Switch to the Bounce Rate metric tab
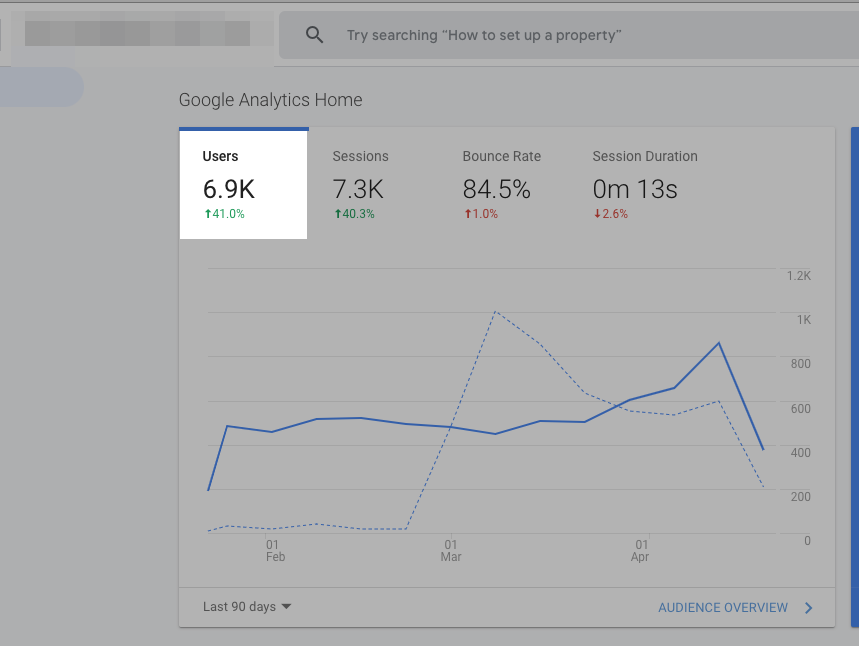 tap(502, 184)
